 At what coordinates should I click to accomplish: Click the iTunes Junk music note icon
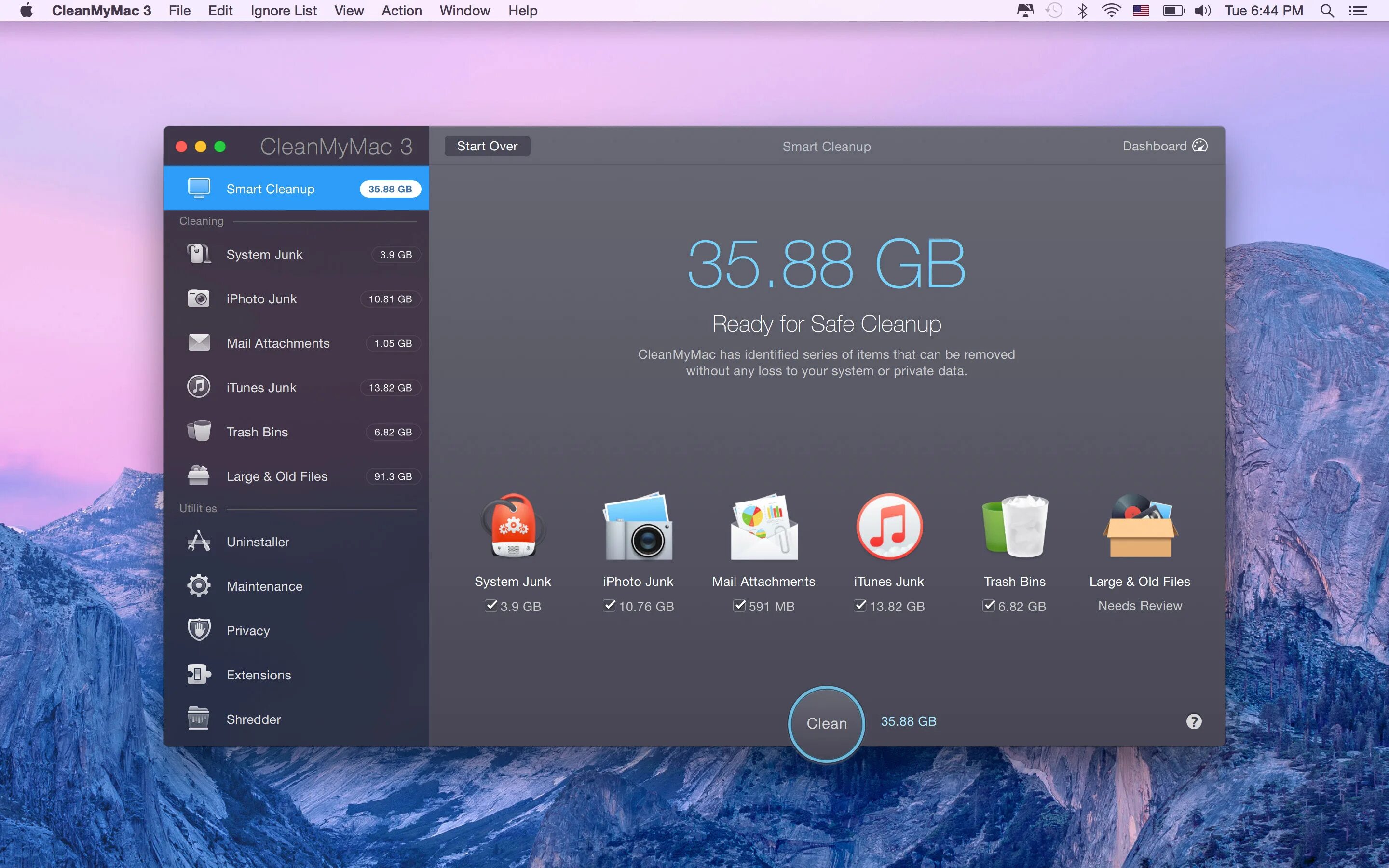889,527
